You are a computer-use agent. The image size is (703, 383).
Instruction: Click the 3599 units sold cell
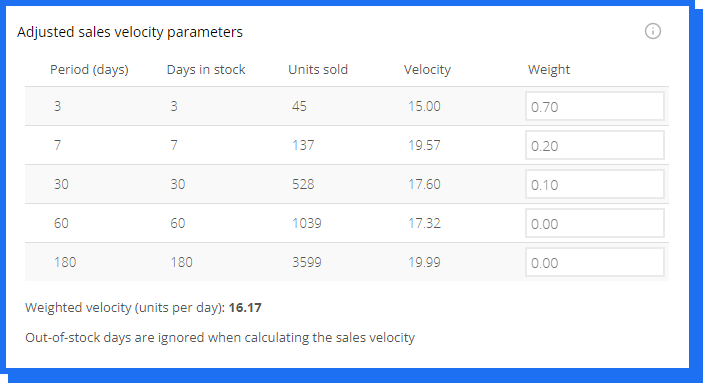(307, 262)
